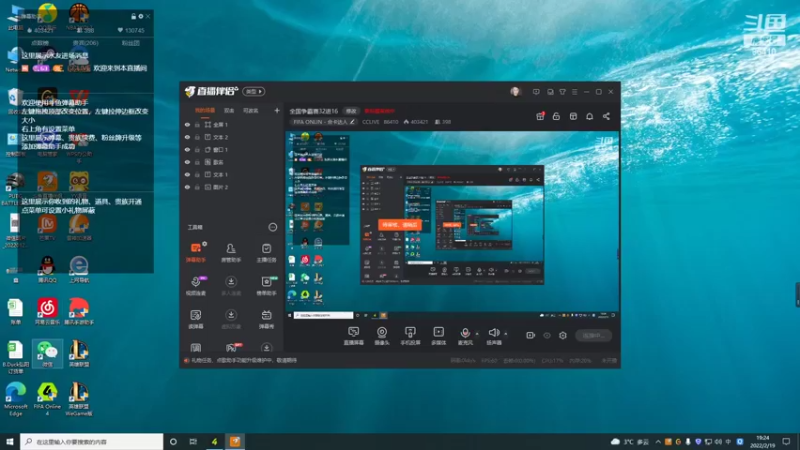This screenshot has height=450, width=800.
Task: Click the grey streaming status button
Action: click(x=594, y=335)
